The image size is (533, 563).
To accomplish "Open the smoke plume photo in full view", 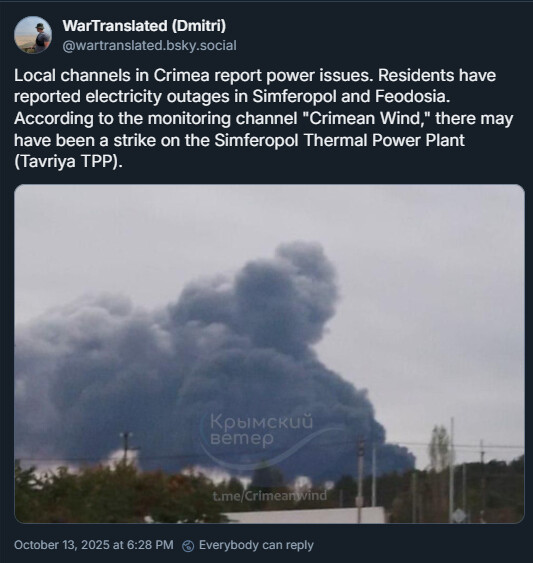I will point(269,354).
